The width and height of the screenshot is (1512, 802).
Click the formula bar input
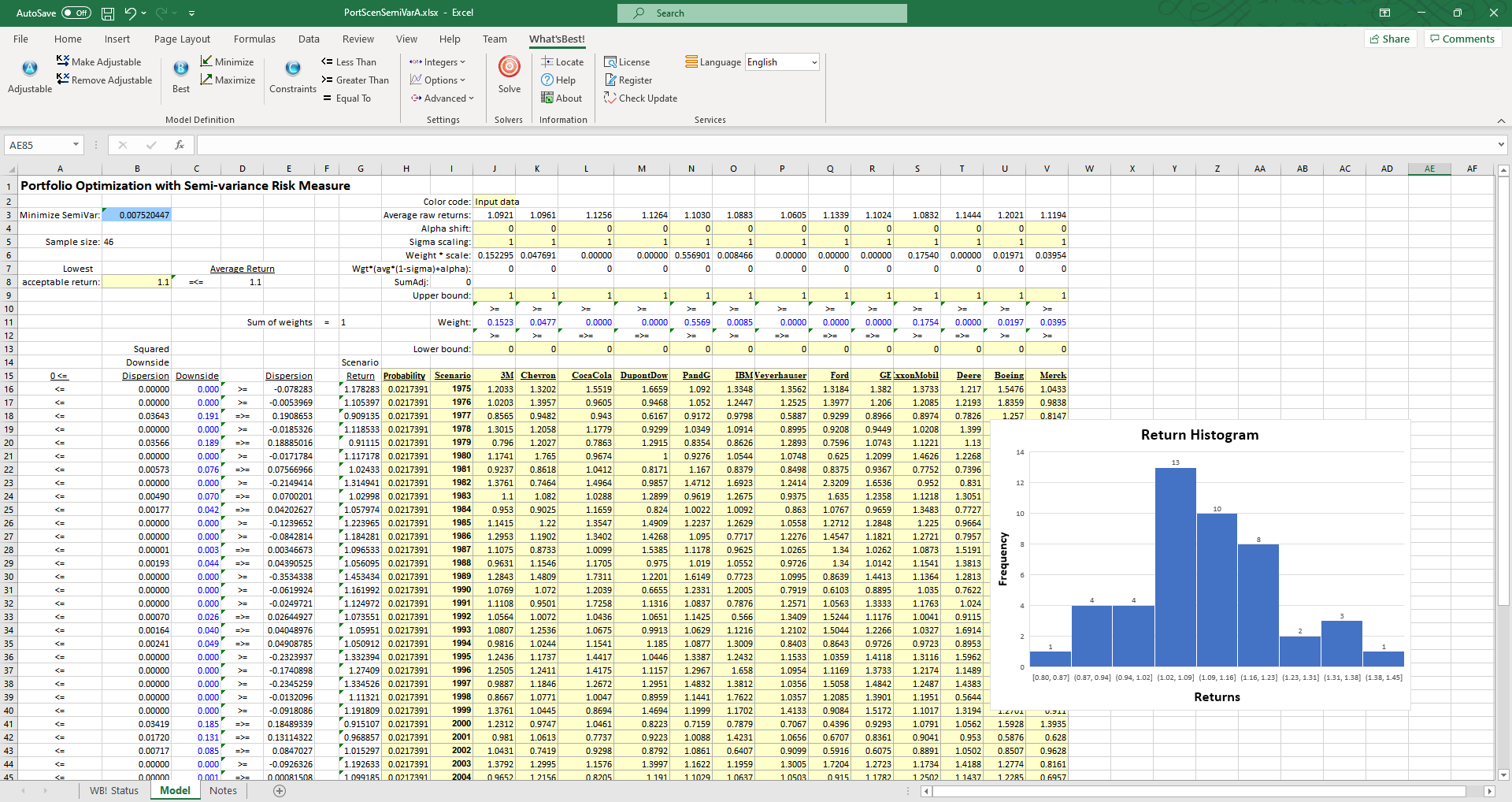[845, 145]
